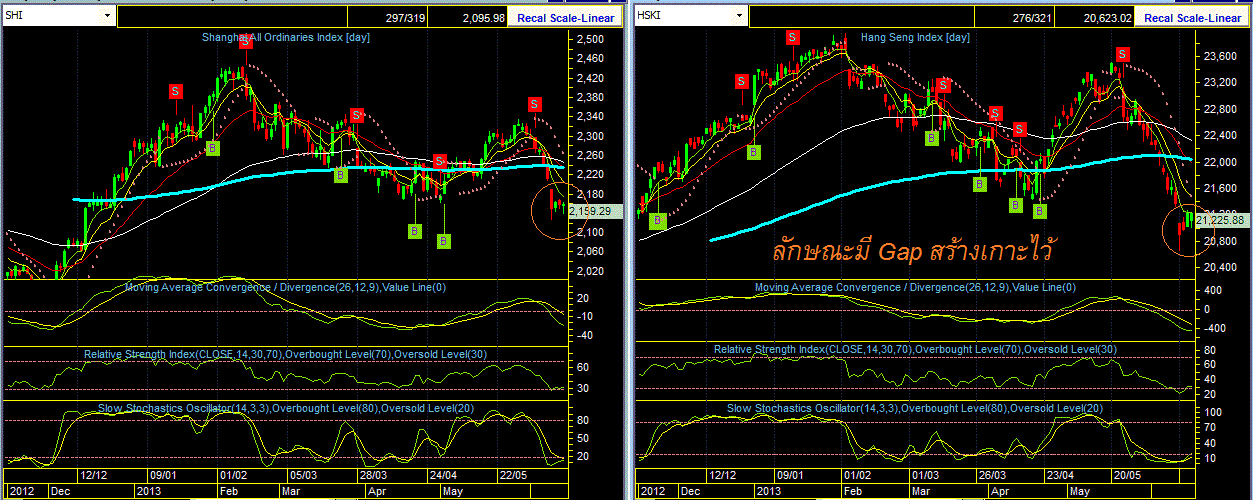Image resolution: width=1253 pixels, height=500 pixels.
Task: Click the leftmost S marker on Shanghai chart
Action: [x=175, y=90]
